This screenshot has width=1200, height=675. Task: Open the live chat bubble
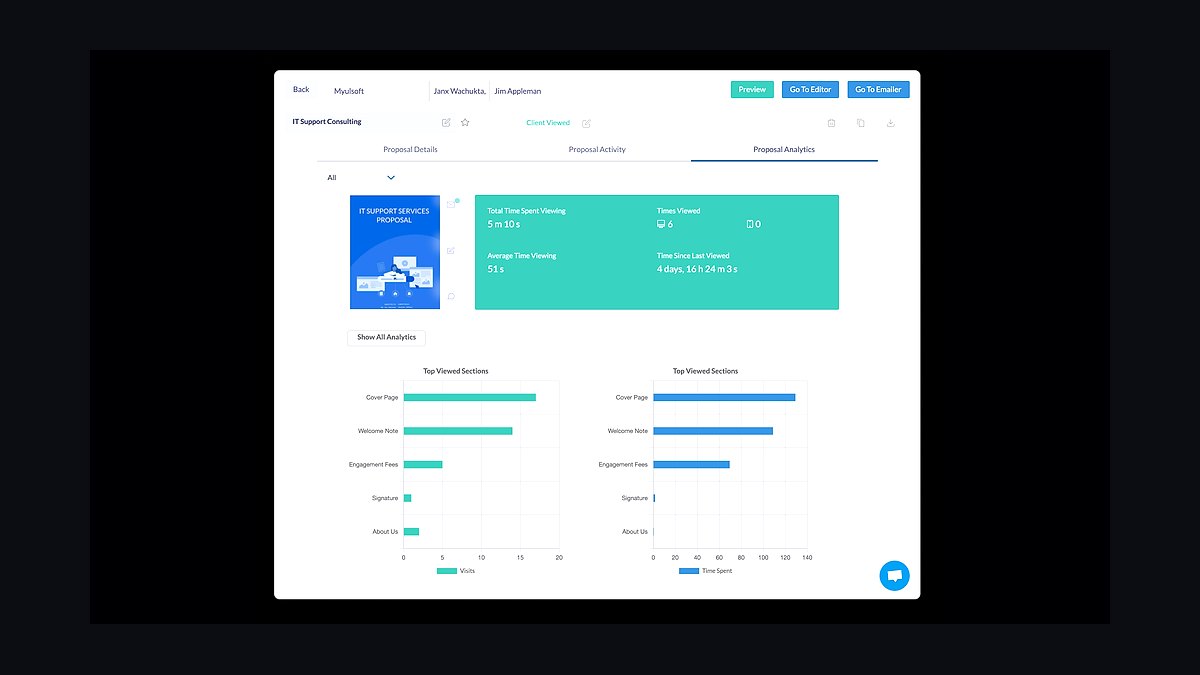894,576
